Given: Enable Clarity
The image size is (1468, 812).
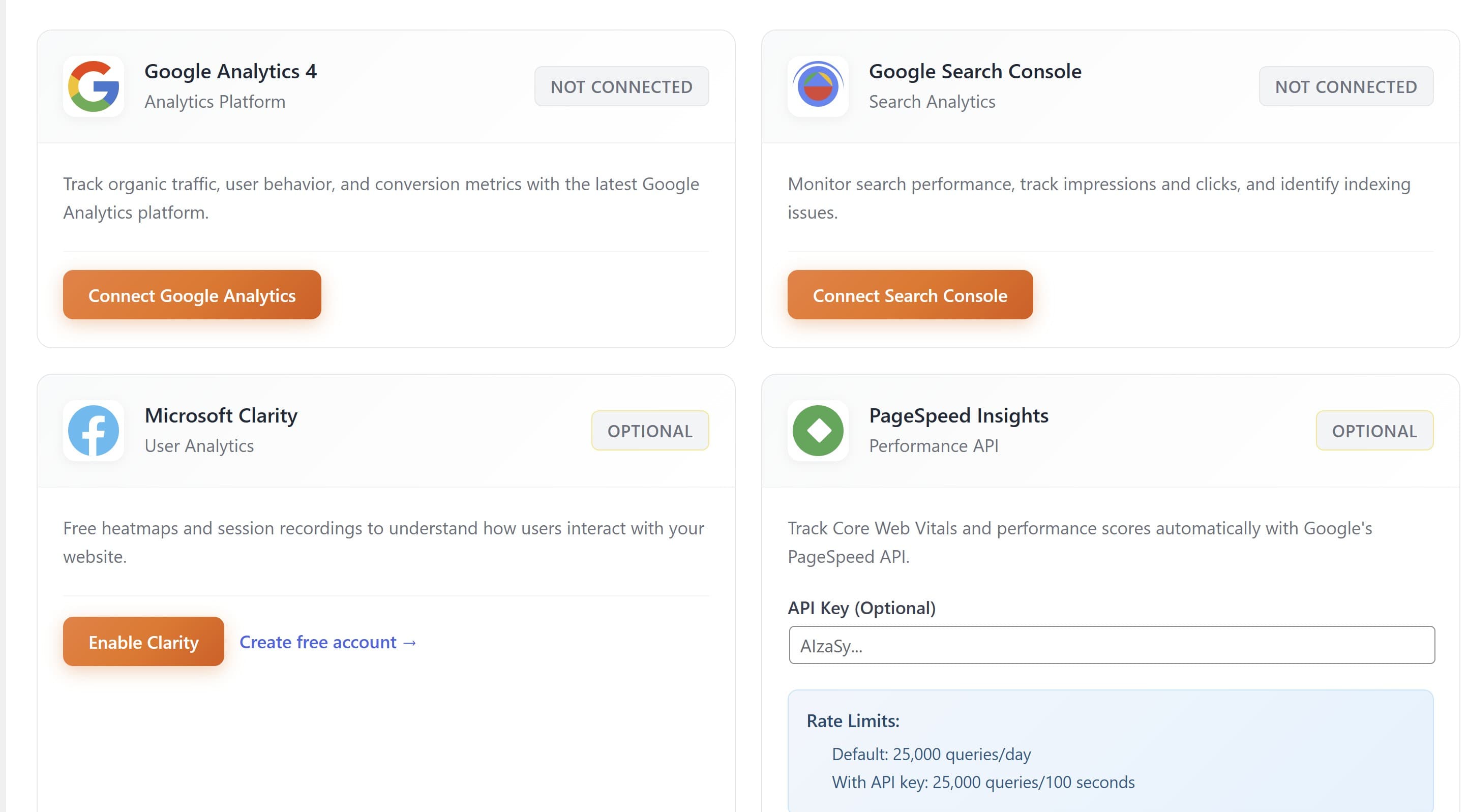Looking at the screenshot, I should (x=142, y=642).
